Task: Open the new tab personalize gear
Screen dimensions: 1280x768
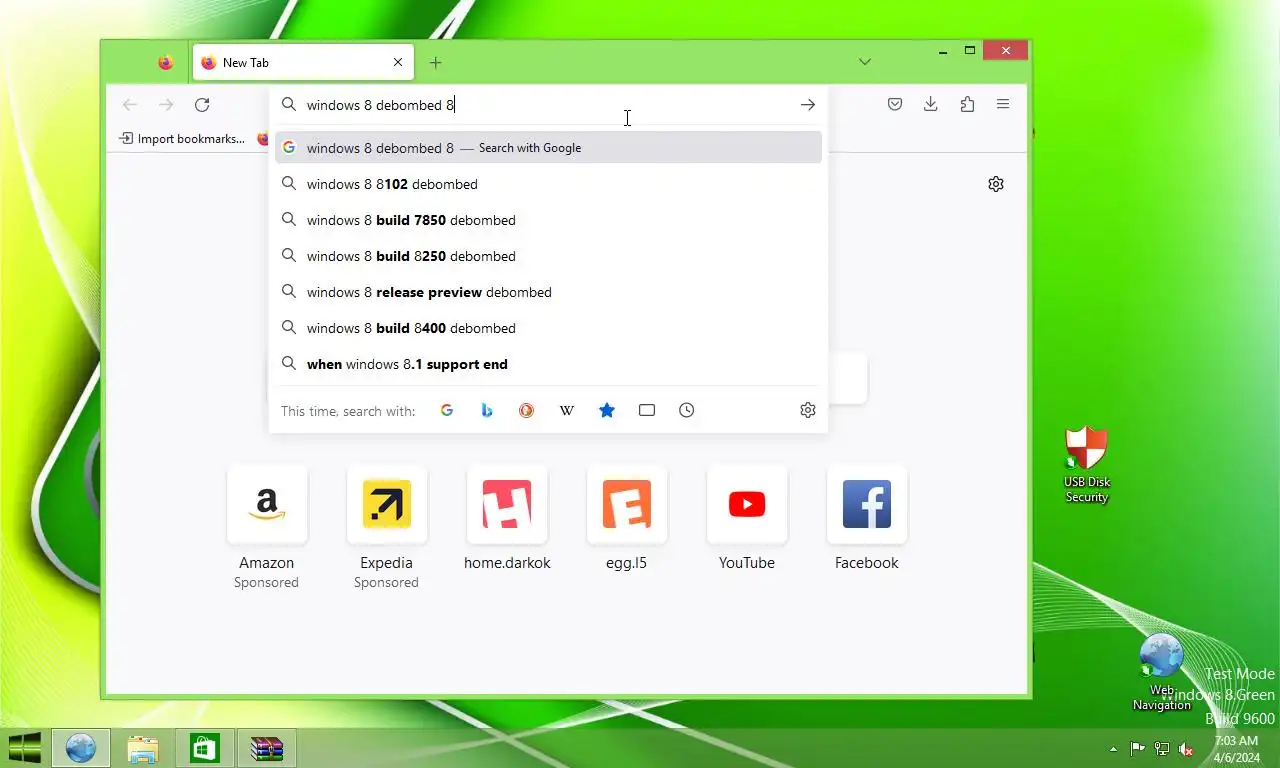Action: click(x=996, y=184)
